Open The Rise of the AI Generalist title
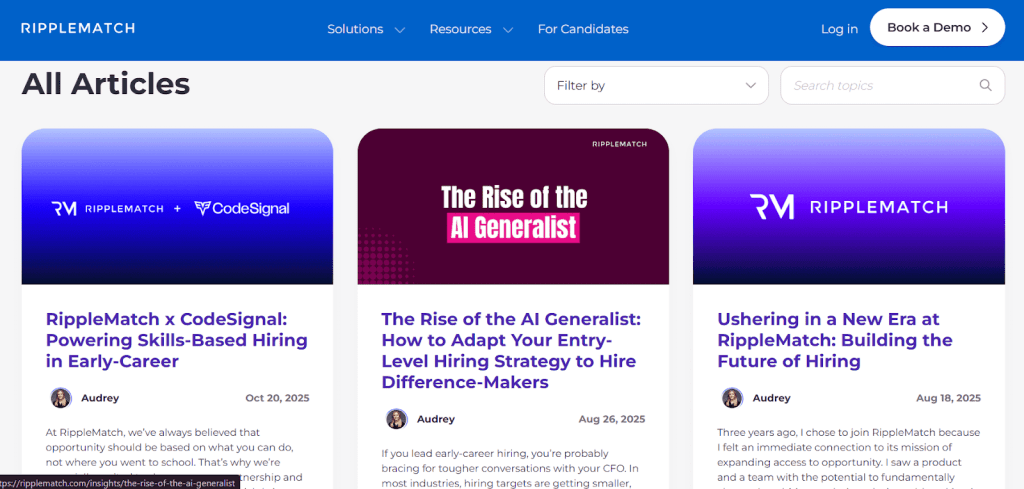1024x489 pixels. 512,350
